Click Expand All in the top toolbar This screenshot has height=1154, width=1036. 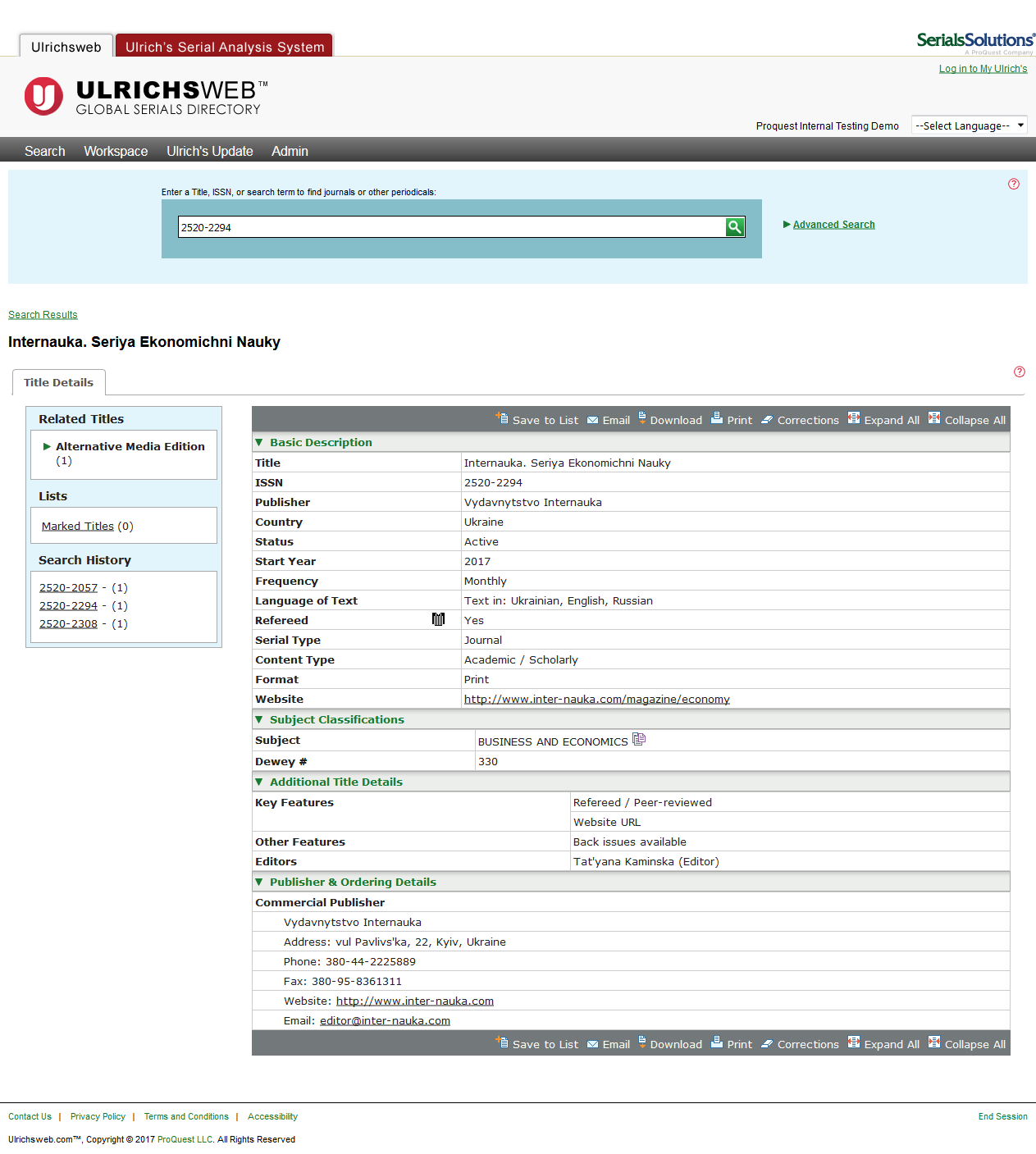click(883, 419)
